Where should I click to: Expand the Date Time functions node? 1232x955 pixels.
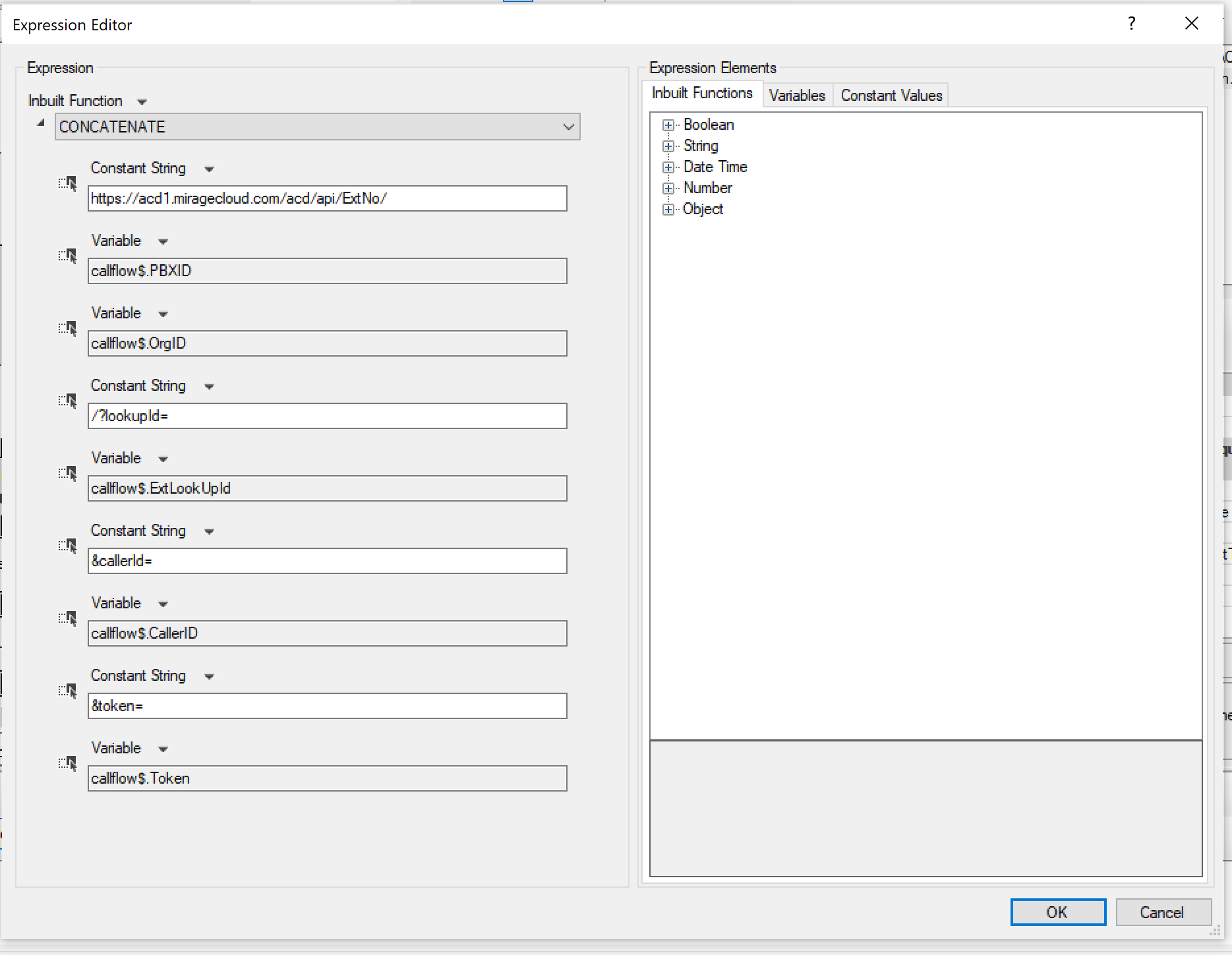click(x=668, y=167)
